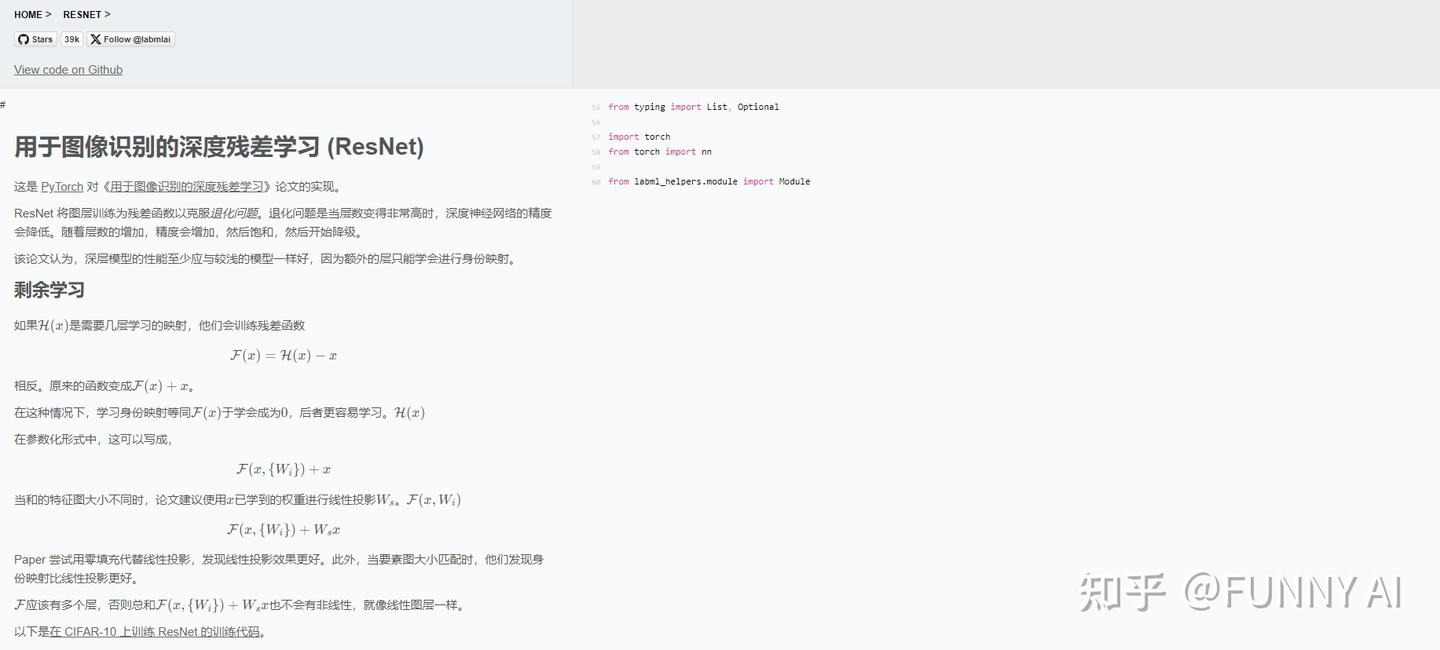Image resolution: width=1440 pixels, height=650 pixels.
Task: Click the 'import torch' code line
Action: tap(639, 137)
